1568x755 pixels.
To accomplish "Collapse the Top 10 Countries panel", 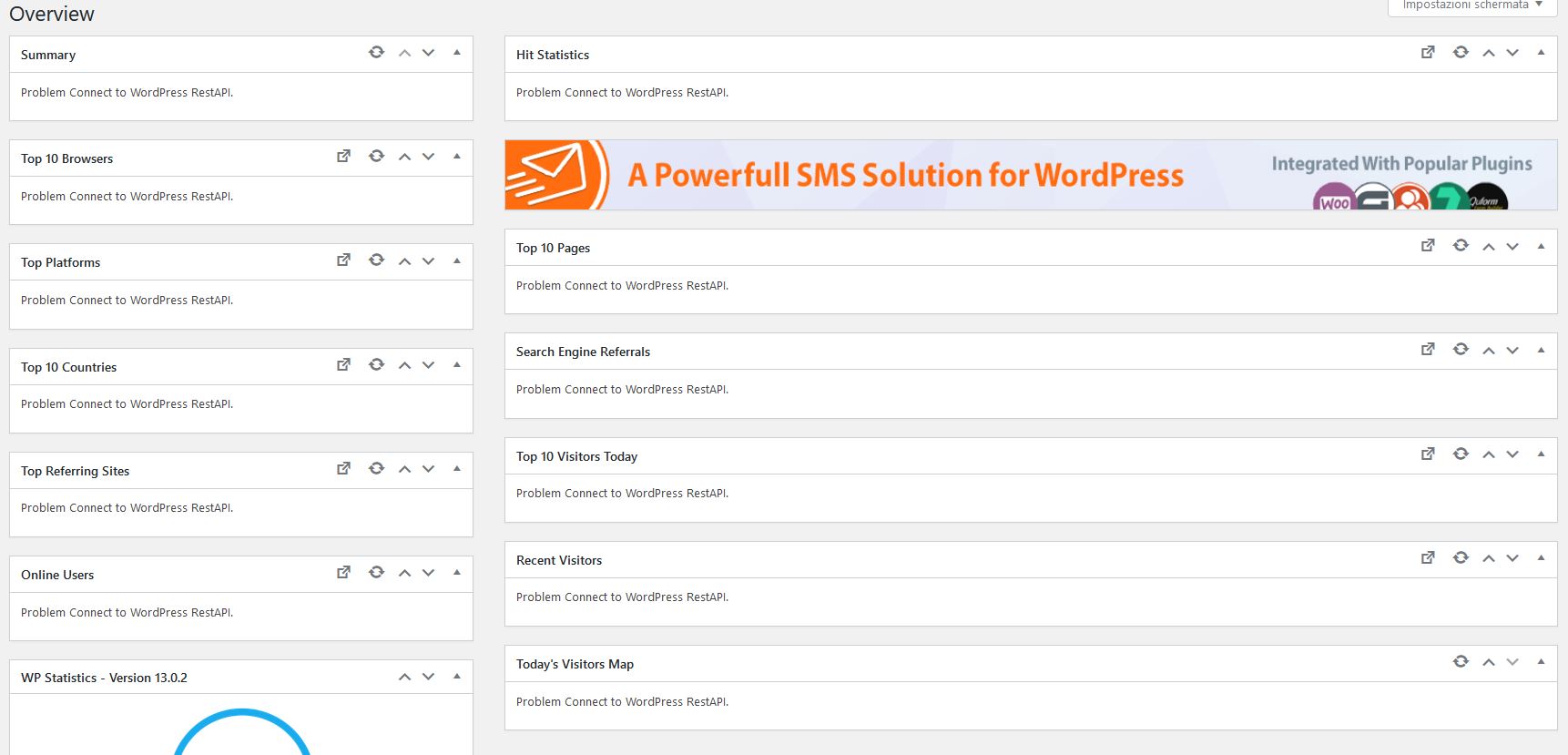I will click(x=457, y=365).
